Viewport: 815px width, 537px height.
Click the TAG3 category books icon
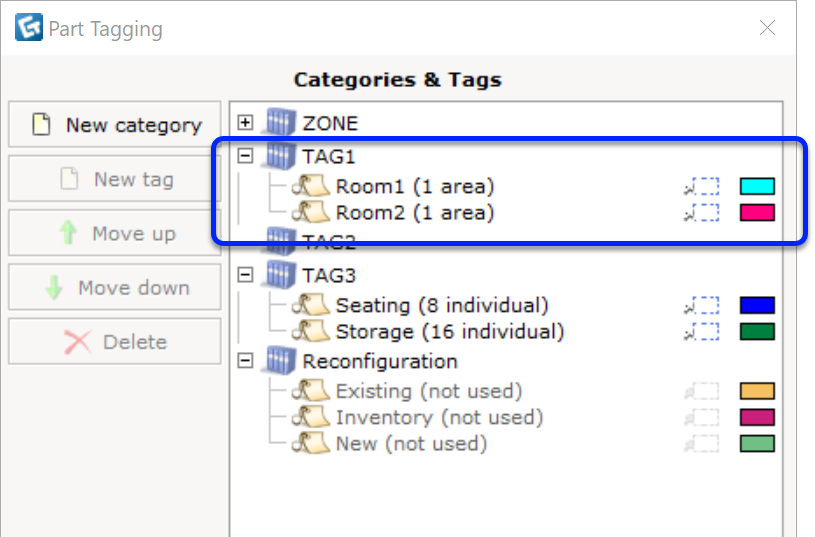point(280,274)
